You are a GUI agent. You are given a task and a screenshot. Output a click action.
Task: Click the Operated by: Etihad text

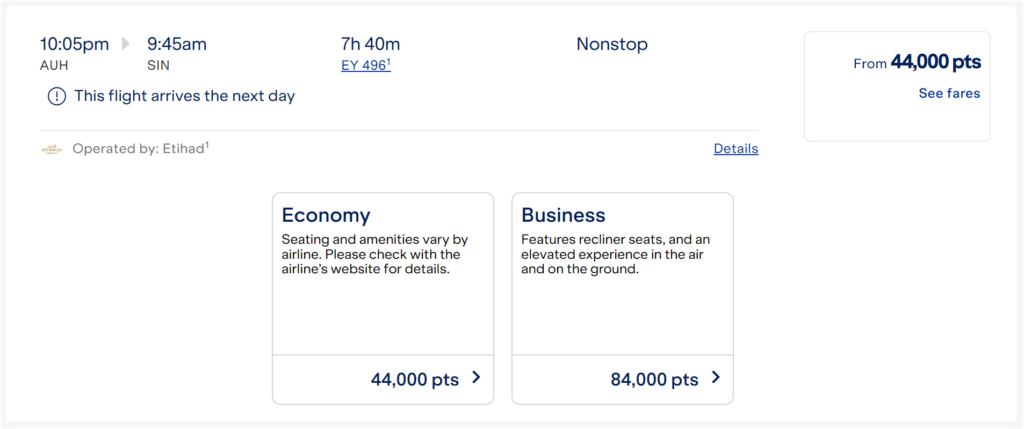pos(140,149)
